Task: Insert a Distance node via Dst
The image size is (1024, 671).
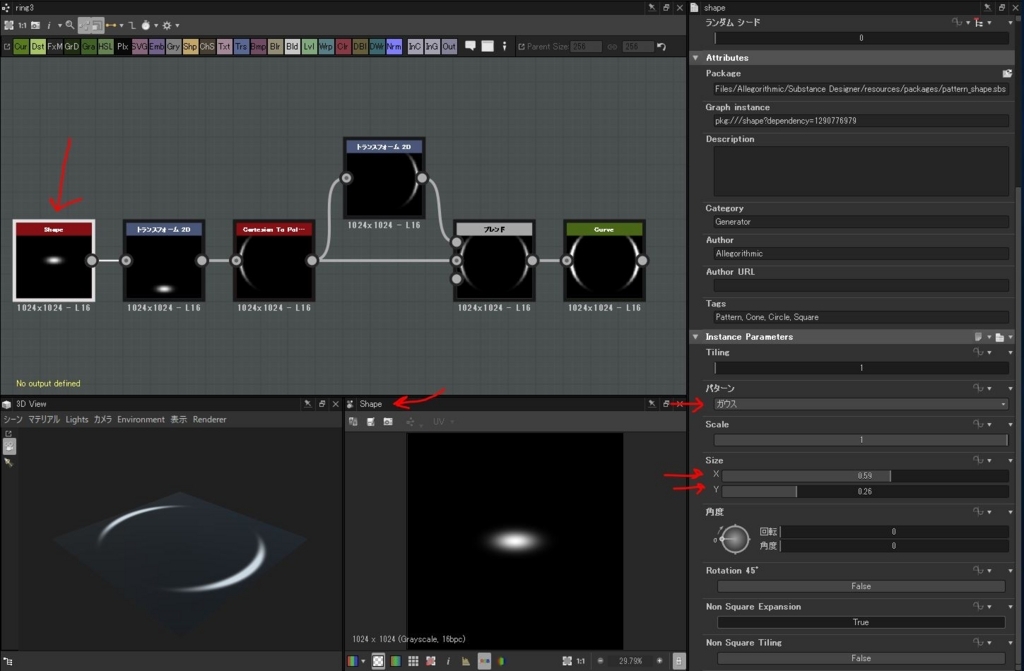Action: click(38, 46)
